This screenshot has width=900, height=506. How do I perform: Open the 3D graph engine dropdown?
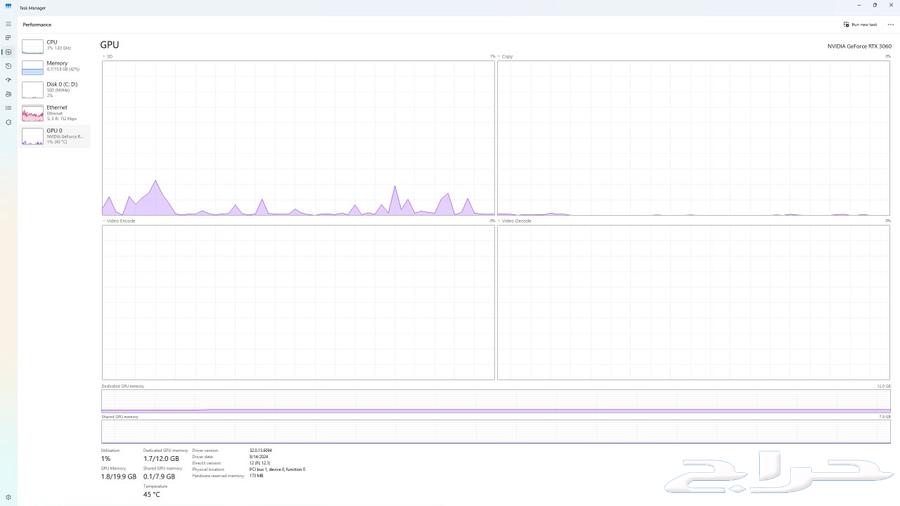[106, 56]
